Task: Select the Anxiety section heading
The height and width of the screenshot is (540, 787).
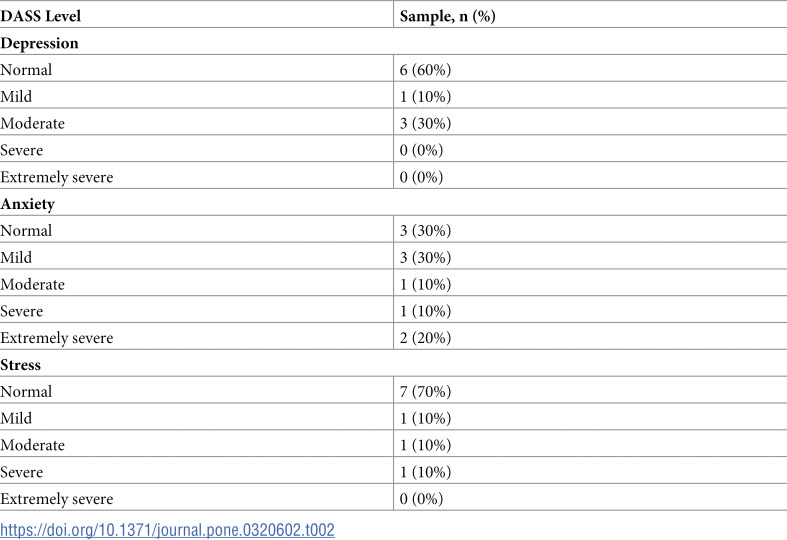Action: [28, 204]
